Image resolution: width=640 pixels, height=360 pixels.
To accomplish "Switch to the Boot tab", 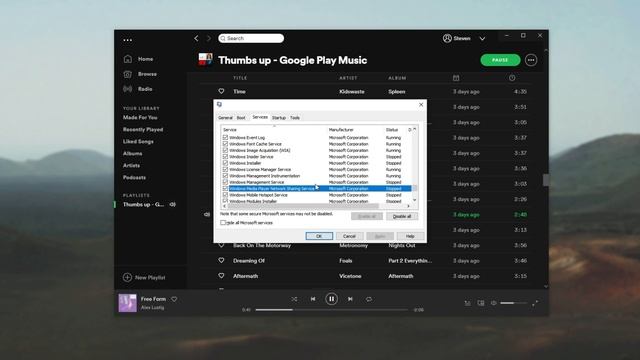I will [x=241, y=118].
